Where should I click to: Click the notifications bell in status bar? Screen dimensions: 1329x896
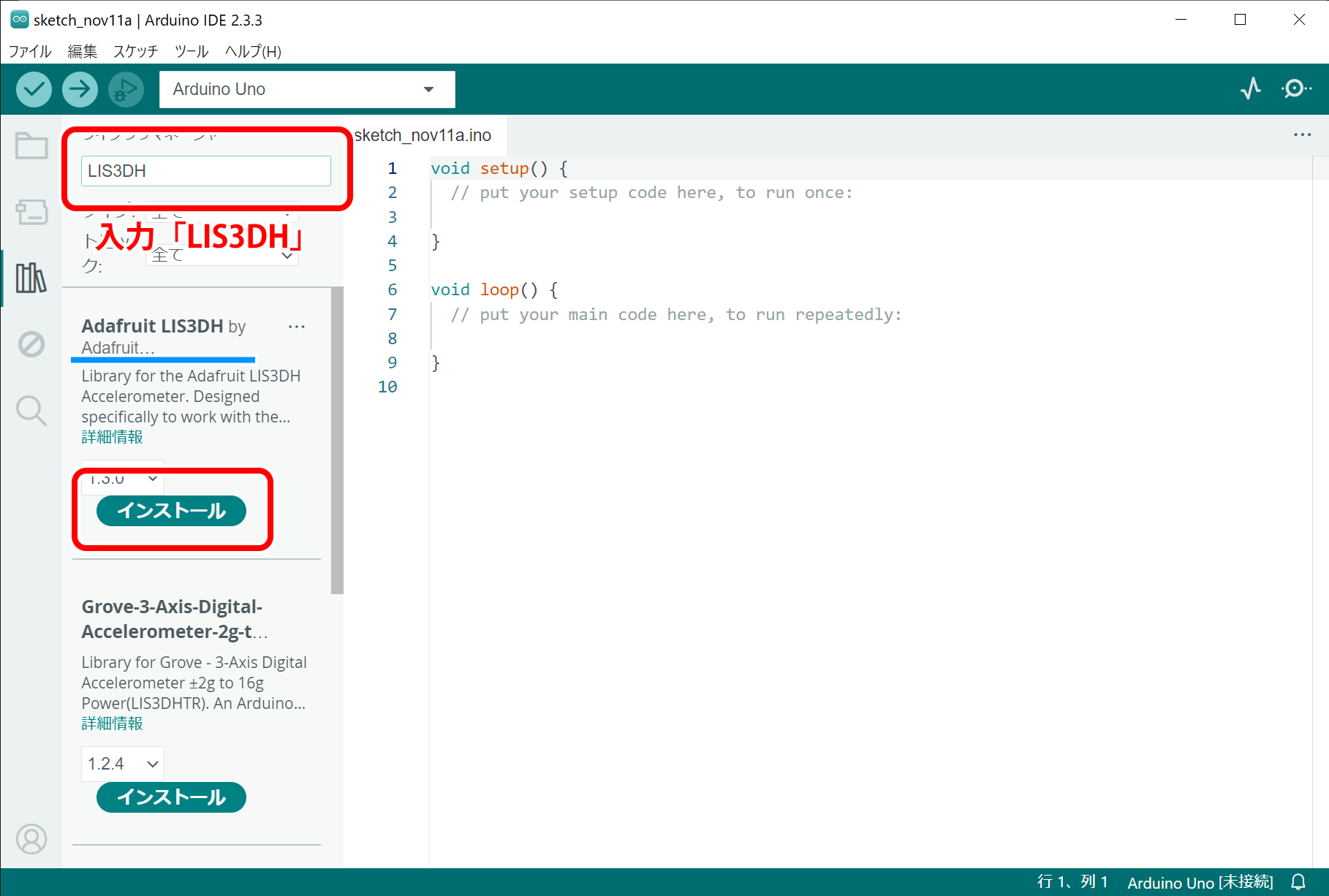[1298, 882]
